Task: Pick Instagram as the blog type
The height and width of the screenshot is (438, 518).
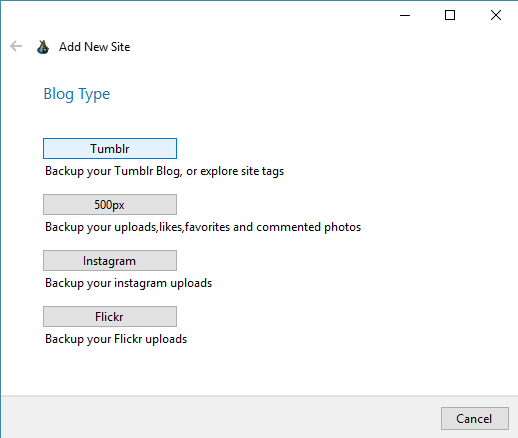Action: pos(110,260)
